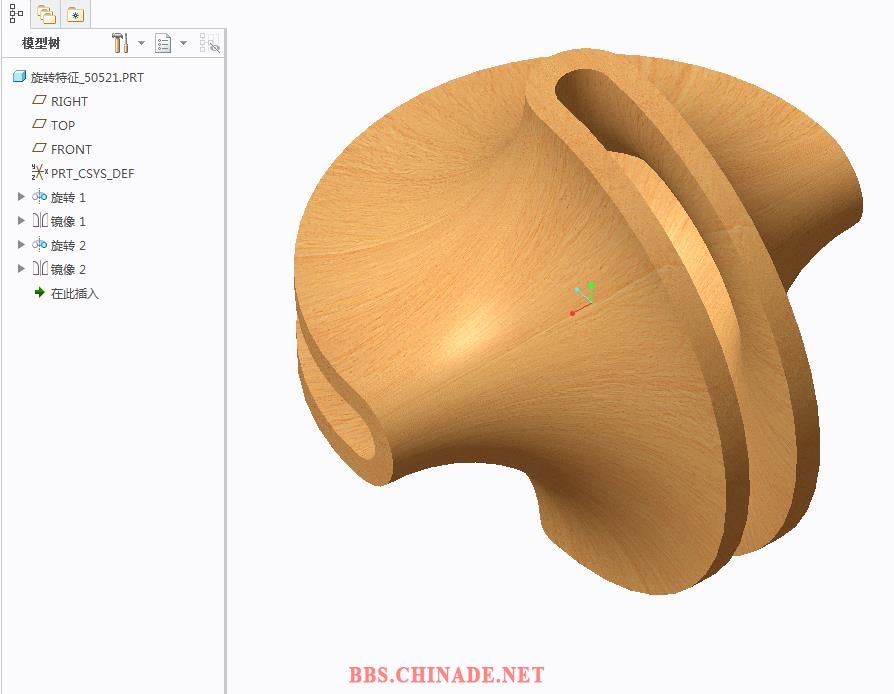Image resolution: width=894 pixels, height=694 pixels.
Task: Click the tree display list icon
Action: [164, 43]
